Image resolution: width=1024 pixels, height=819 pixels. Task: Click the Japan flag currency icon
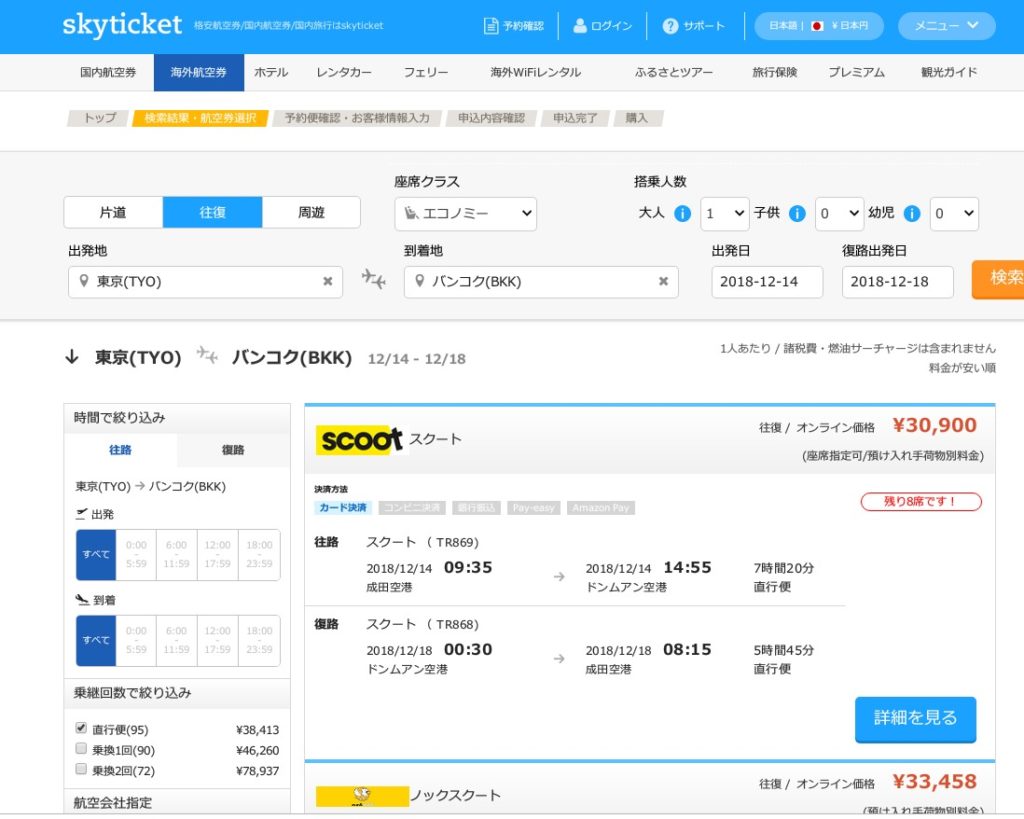(x=816, y=26)
